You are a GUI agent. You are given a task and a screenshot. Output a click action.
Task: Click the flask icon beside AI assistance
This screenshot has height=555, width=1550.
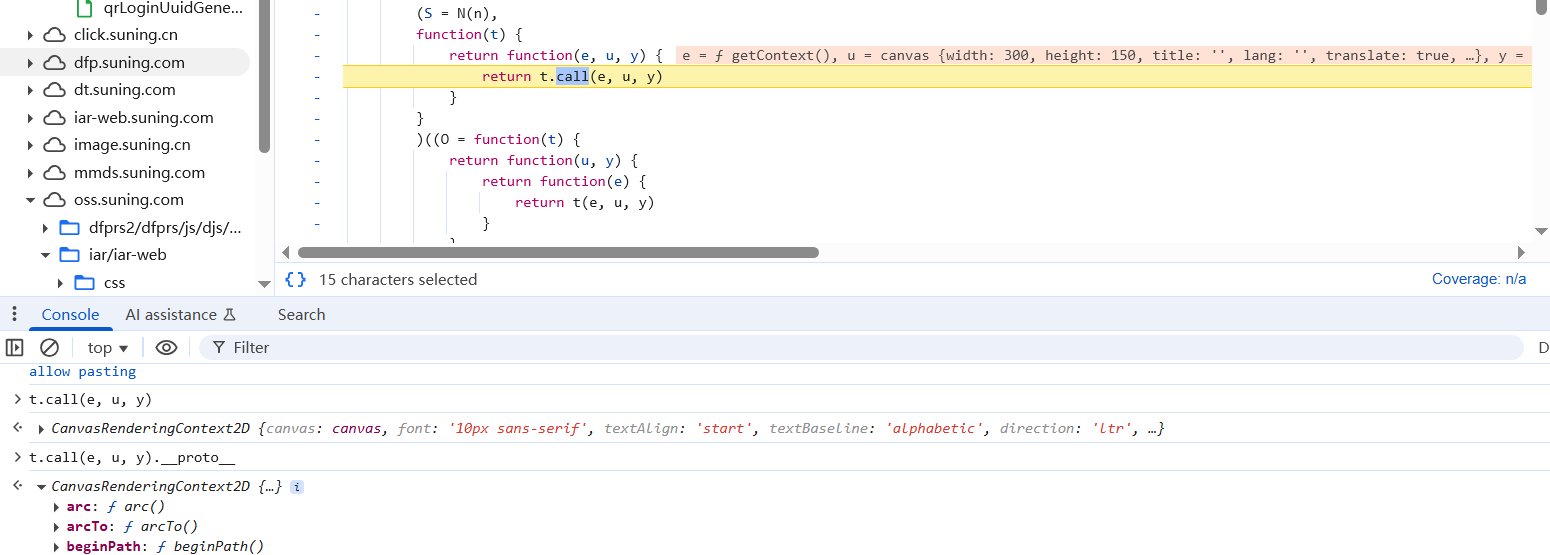(229, 314)
